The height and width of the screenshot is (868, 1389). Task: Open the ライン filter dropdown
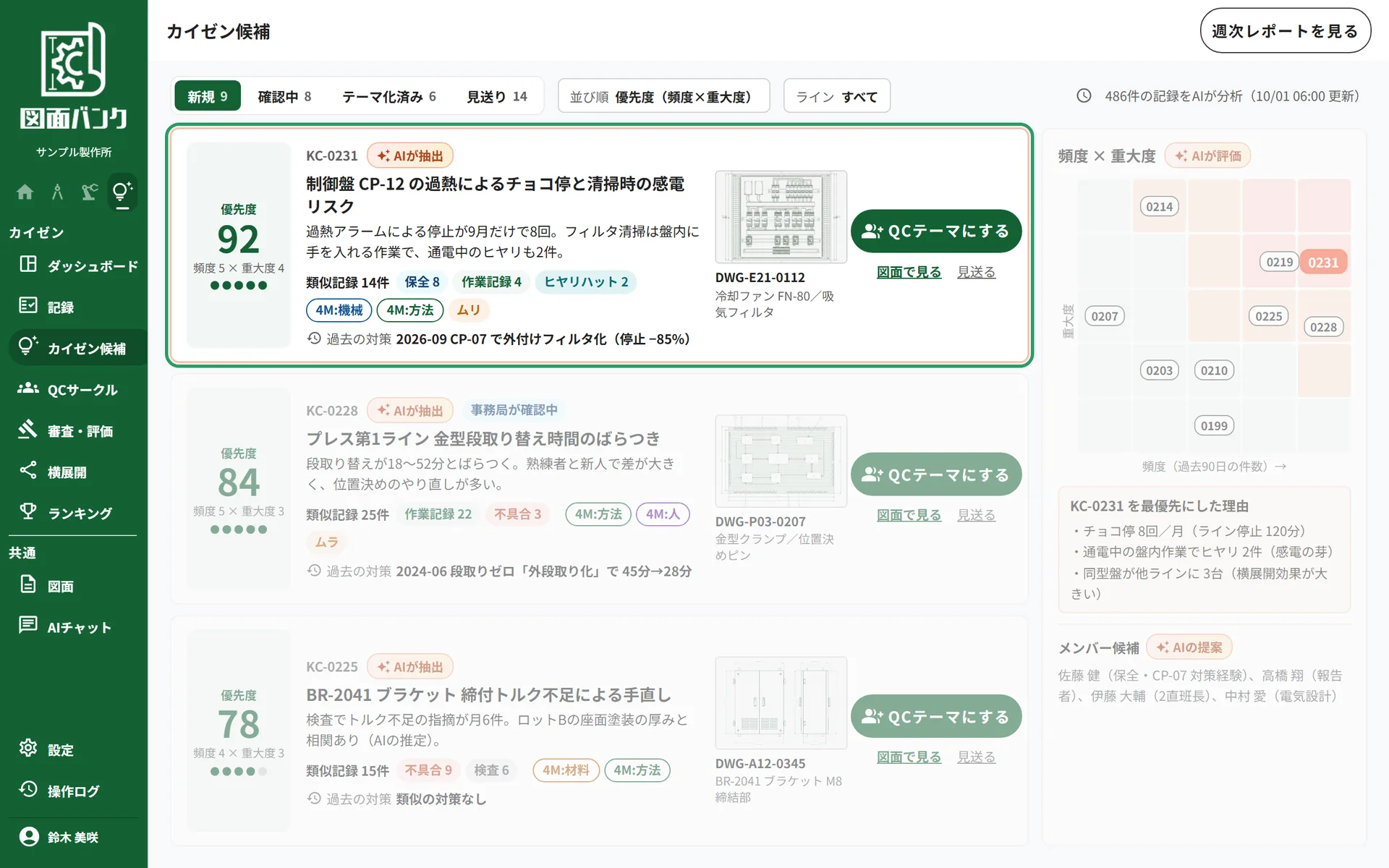(x=837, y=96)
